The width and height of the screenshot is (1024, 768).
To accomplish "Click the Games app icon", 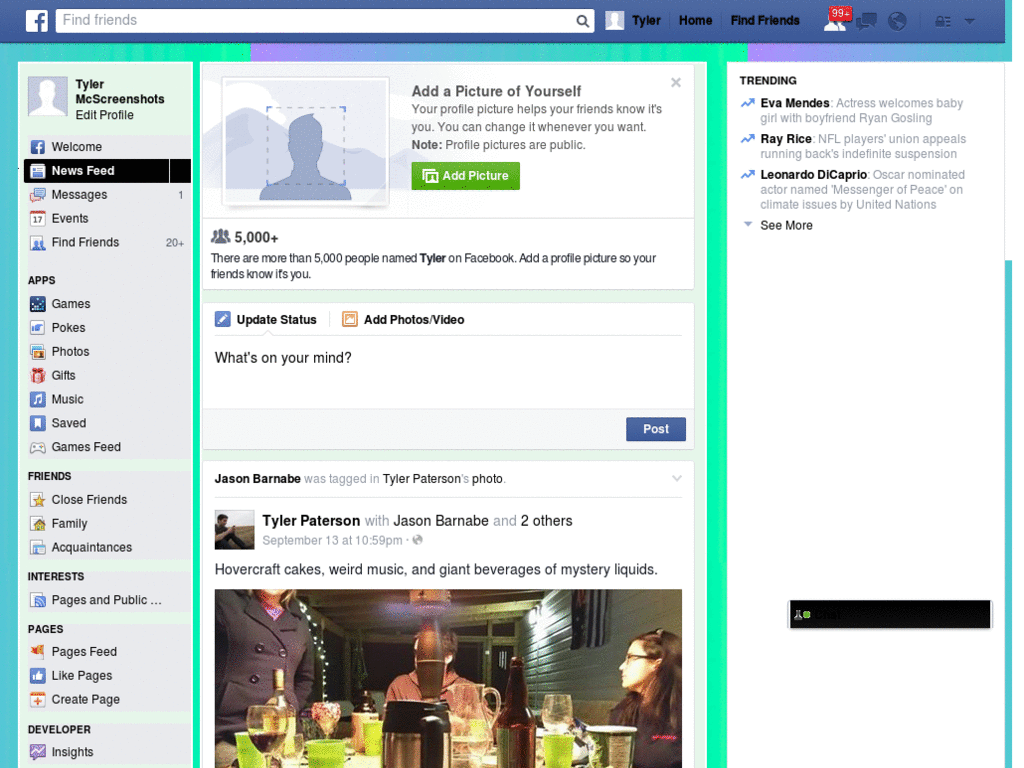I will pos(38,304).
